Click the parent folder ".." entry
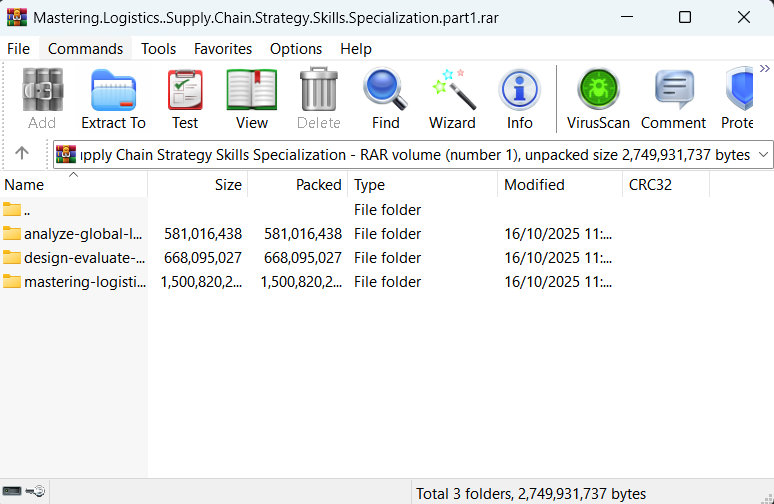The image size is (774, 504). pos(28,210)
